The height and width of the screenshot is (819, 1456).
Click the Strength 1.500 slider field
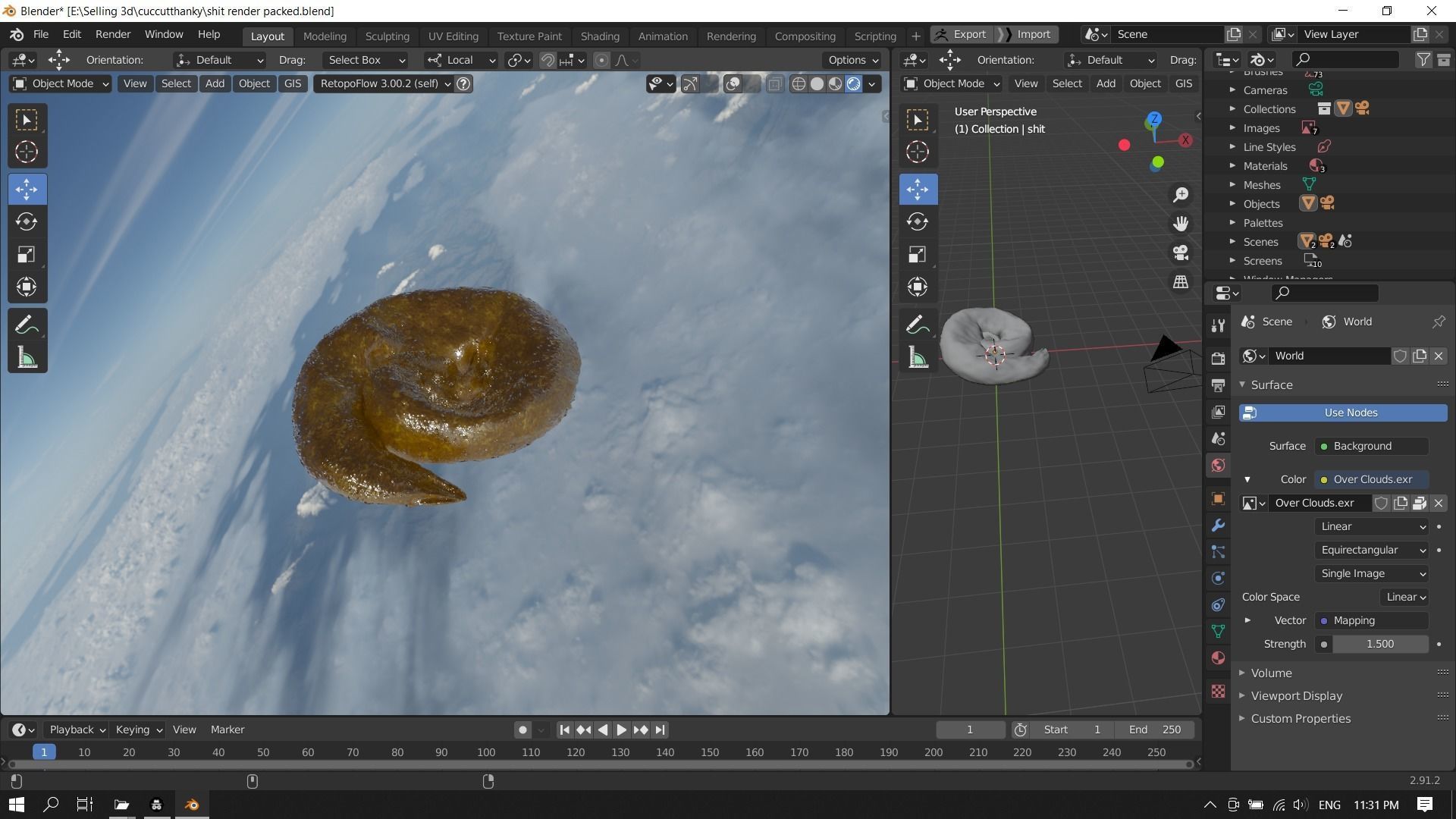[x=1379, y=644]
